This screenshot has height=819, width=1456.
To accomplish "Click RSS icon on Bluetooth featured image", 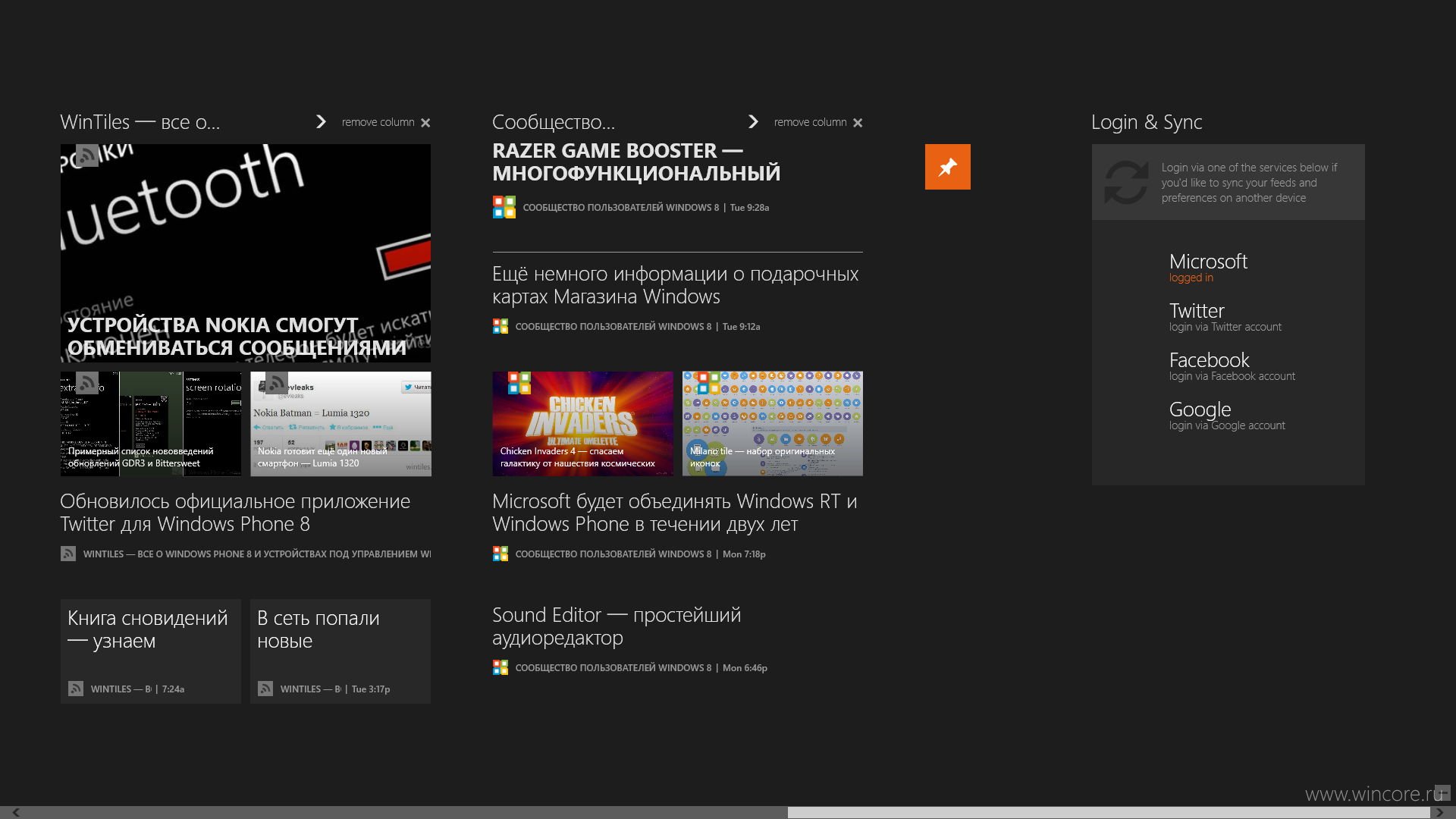I will click(x=87, y=155).
